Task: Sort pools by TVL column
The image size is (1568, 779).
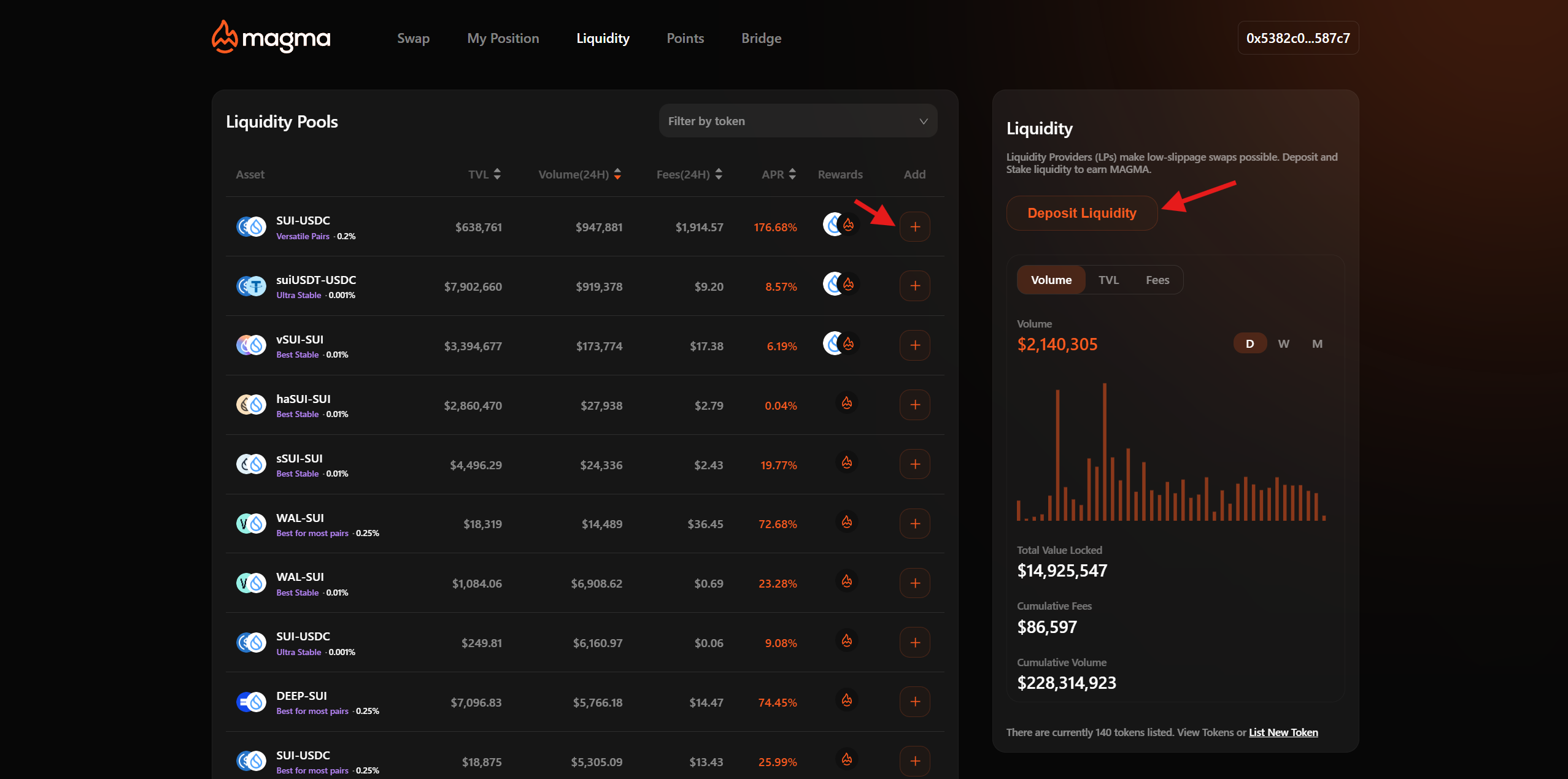Action: point(484,175)
